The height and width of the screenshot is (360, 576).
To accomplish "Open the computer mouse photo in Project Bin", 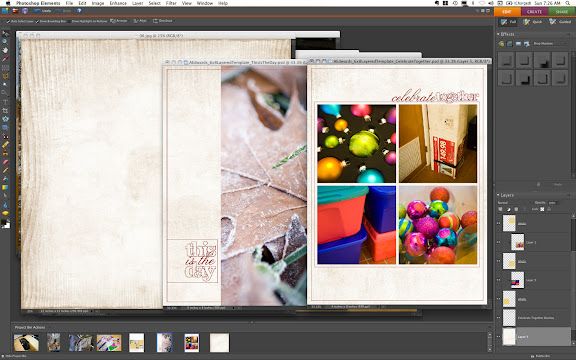I will (x=26, y=342).
